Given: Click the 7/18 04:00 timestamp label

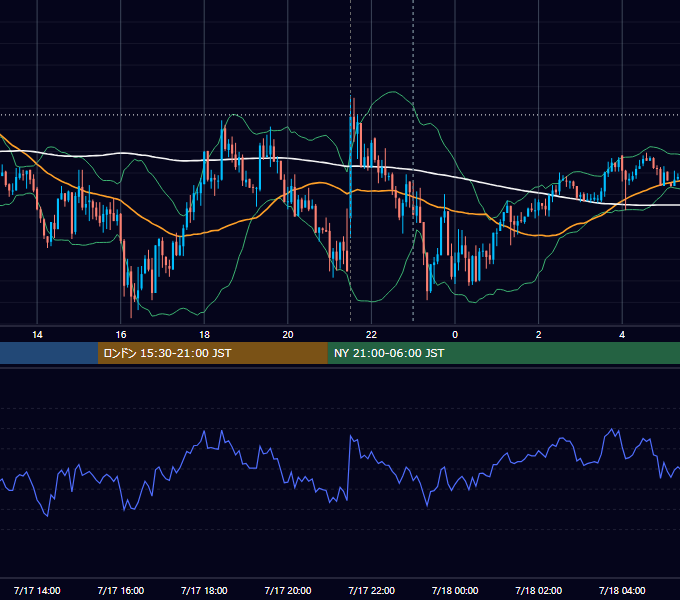Looking at the screenshot, I should tap(622, 590).
